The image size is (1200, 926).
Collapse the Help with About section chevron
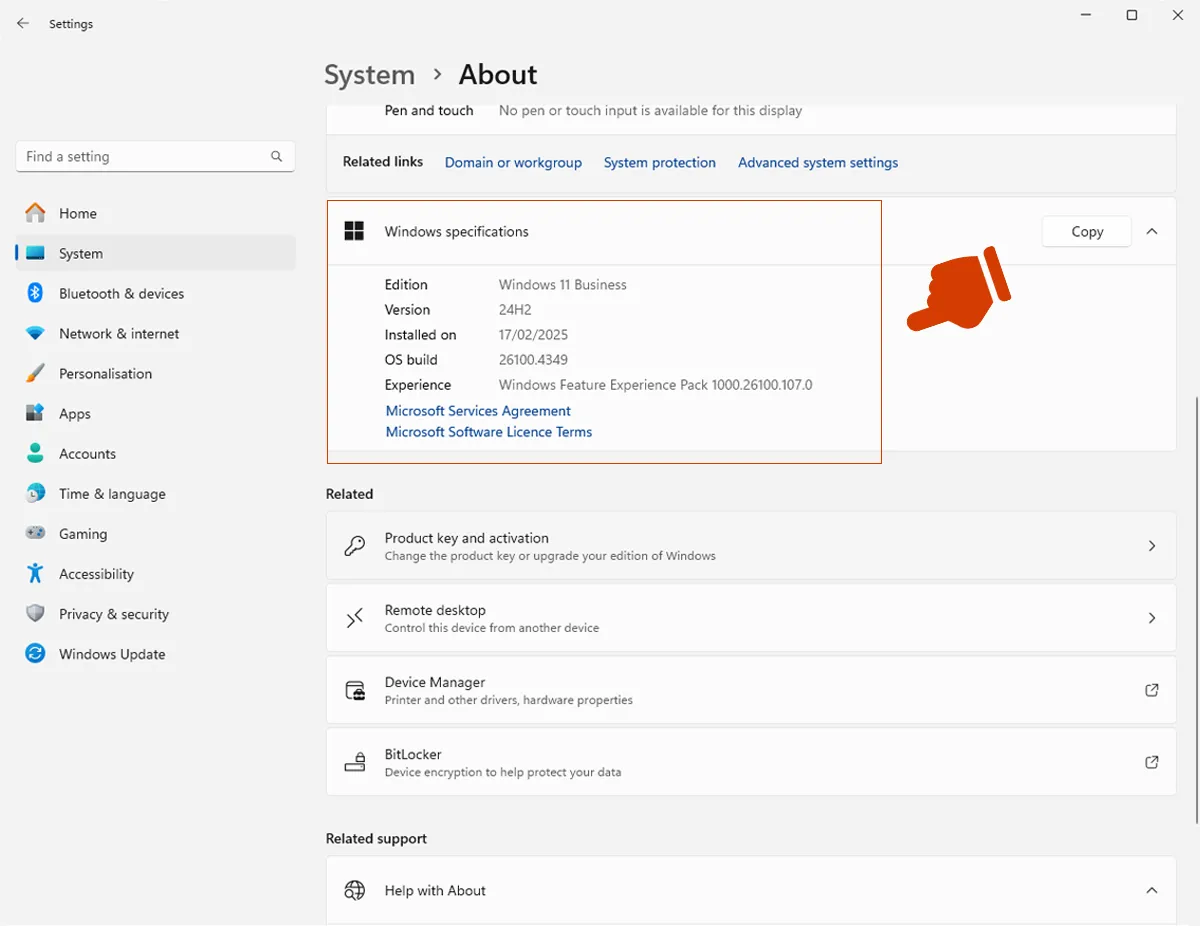point(1152,890)
